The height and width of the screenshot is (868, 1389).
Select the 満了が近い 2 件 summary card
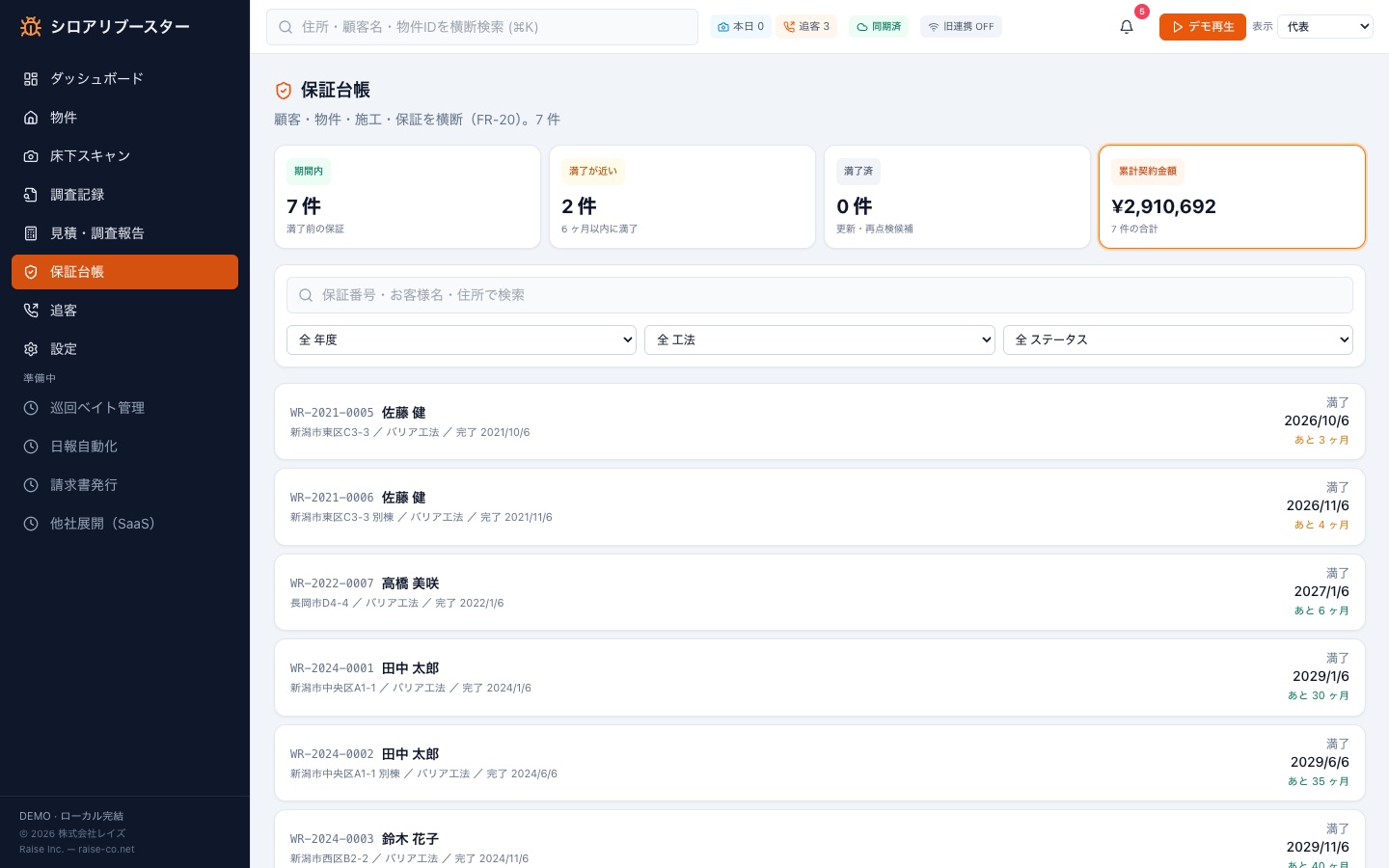point(682,197)
